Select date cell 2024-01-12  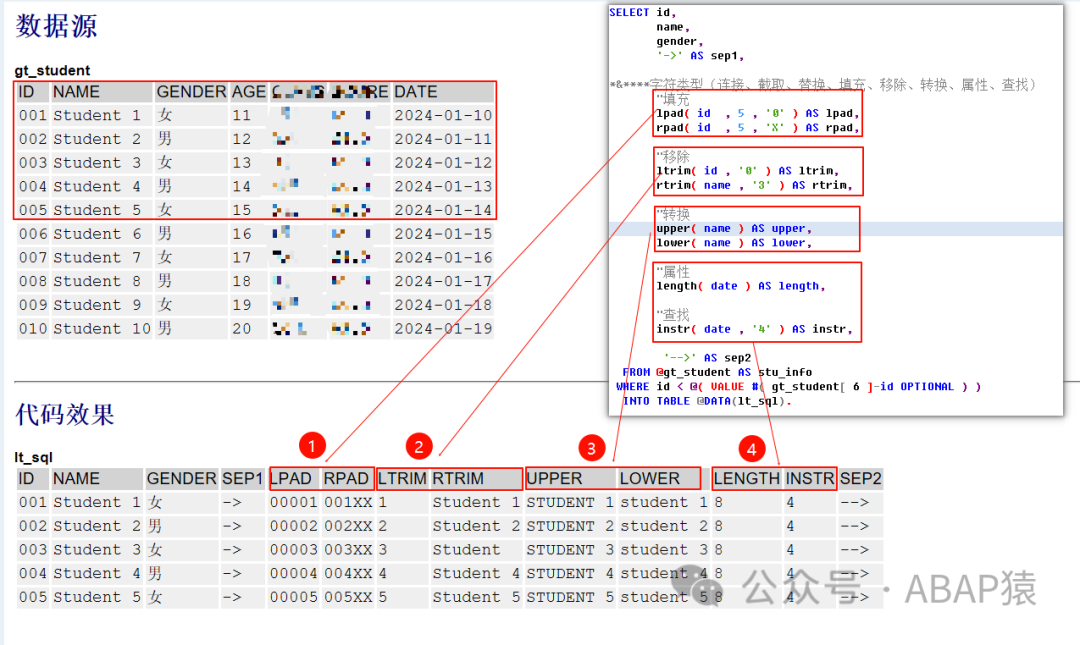click(443, 163)
